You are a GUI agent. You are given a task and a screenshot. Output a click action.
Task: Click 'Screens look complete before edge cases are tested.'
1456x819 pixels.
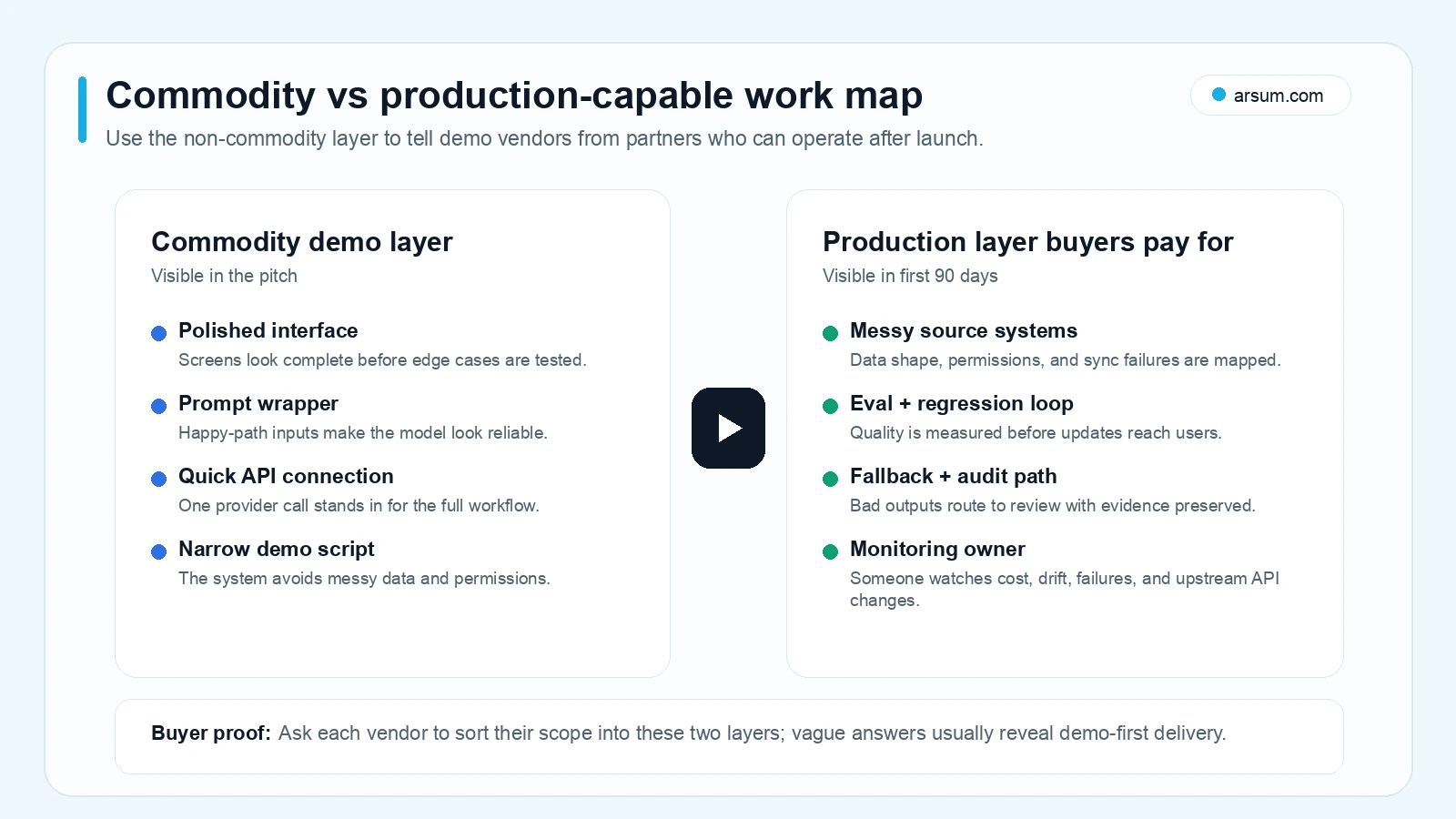pyautogui.click(x=382, y=359)
